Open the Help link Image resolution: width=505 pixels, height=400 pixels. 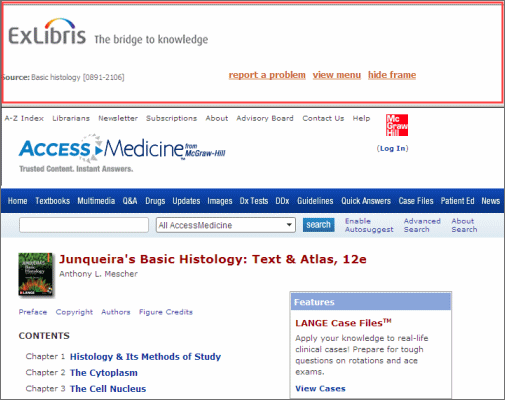click(361, 118)
